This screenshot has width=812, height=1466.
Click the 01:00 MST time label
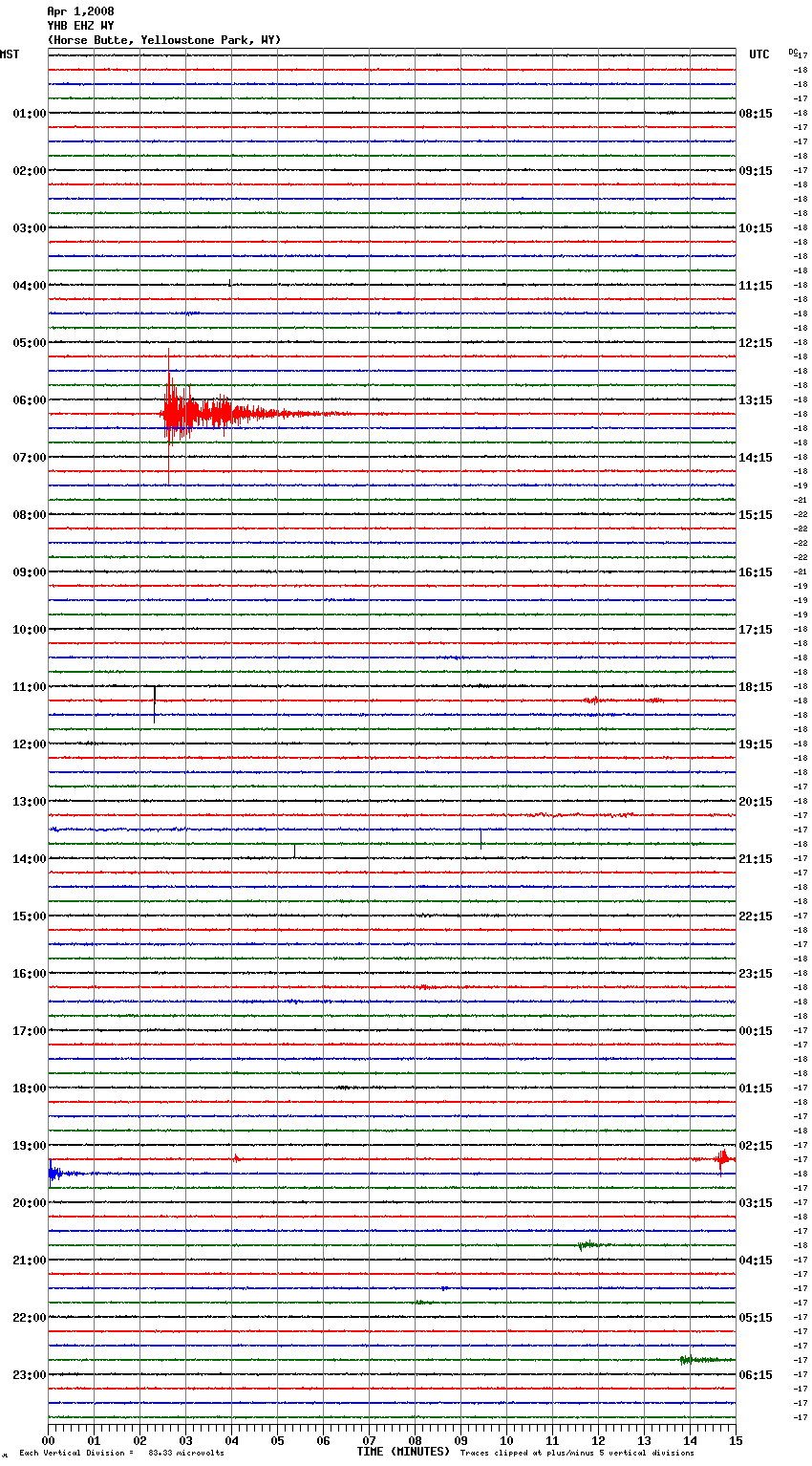pos(30,114)
